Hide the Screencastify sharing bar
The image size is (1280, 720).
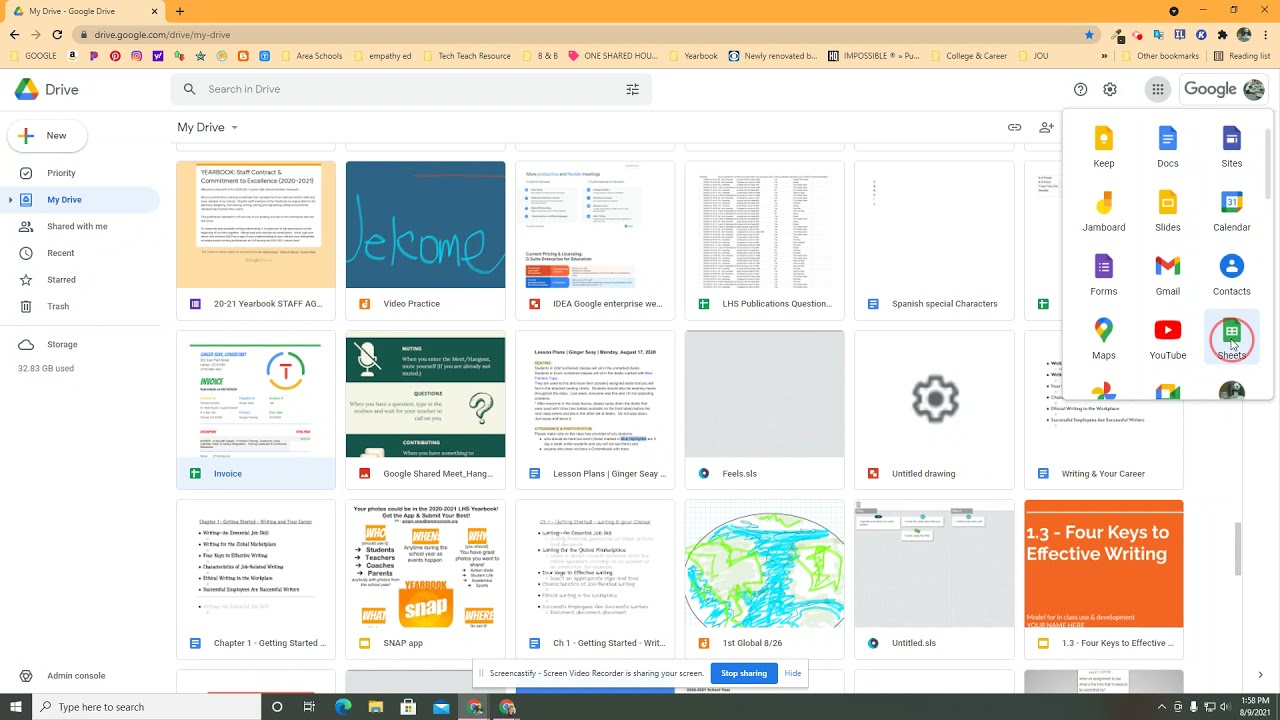pyautogui.click(x=793, y=673)
